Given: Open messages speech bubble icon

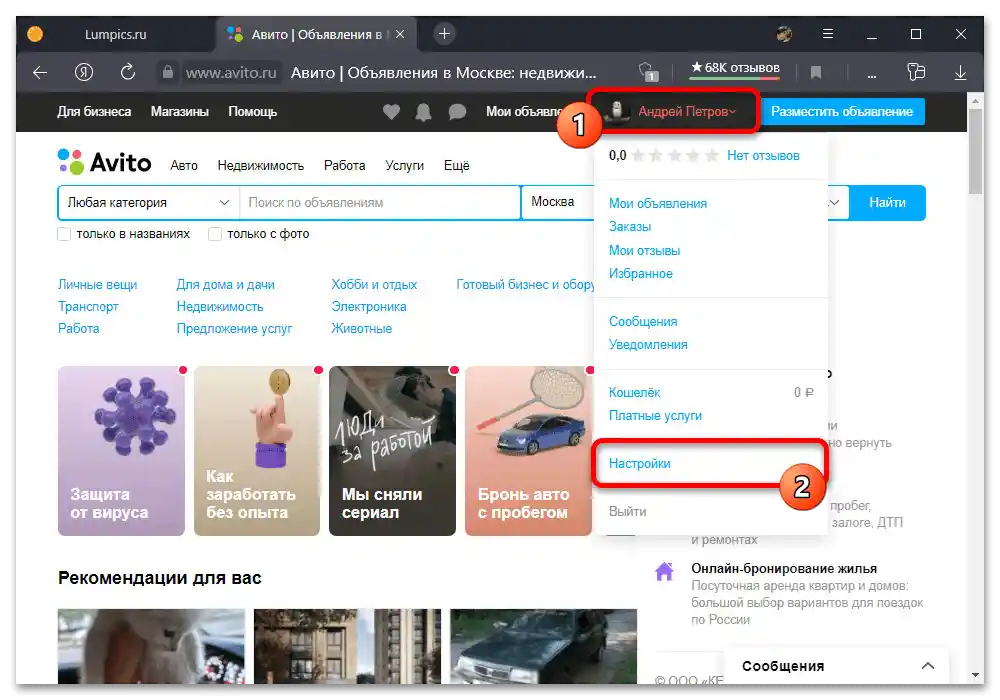Looking at the screenshot, I should (457, 112).
